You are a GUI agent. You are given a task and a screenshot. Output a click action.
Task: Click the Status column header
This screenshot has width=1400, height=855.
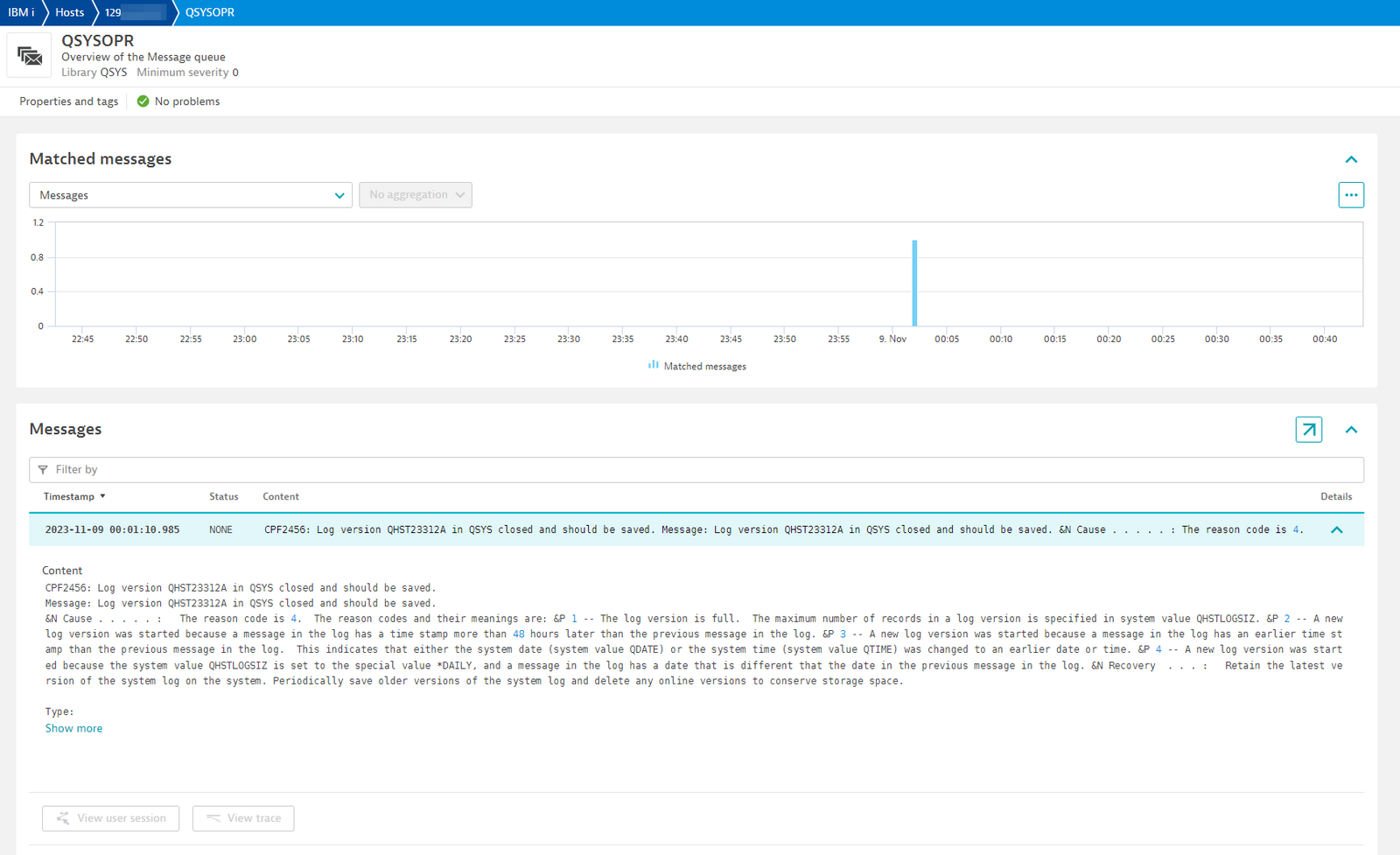[224, 497]
